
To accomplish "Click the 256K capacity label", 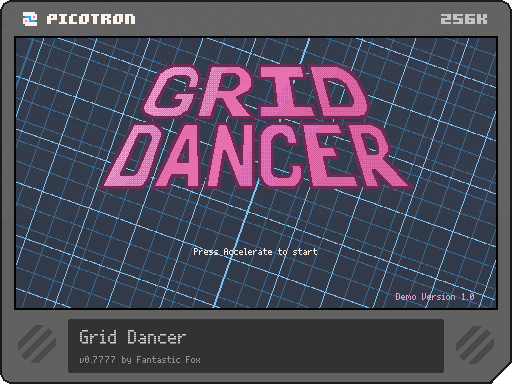I will point(464,19).
